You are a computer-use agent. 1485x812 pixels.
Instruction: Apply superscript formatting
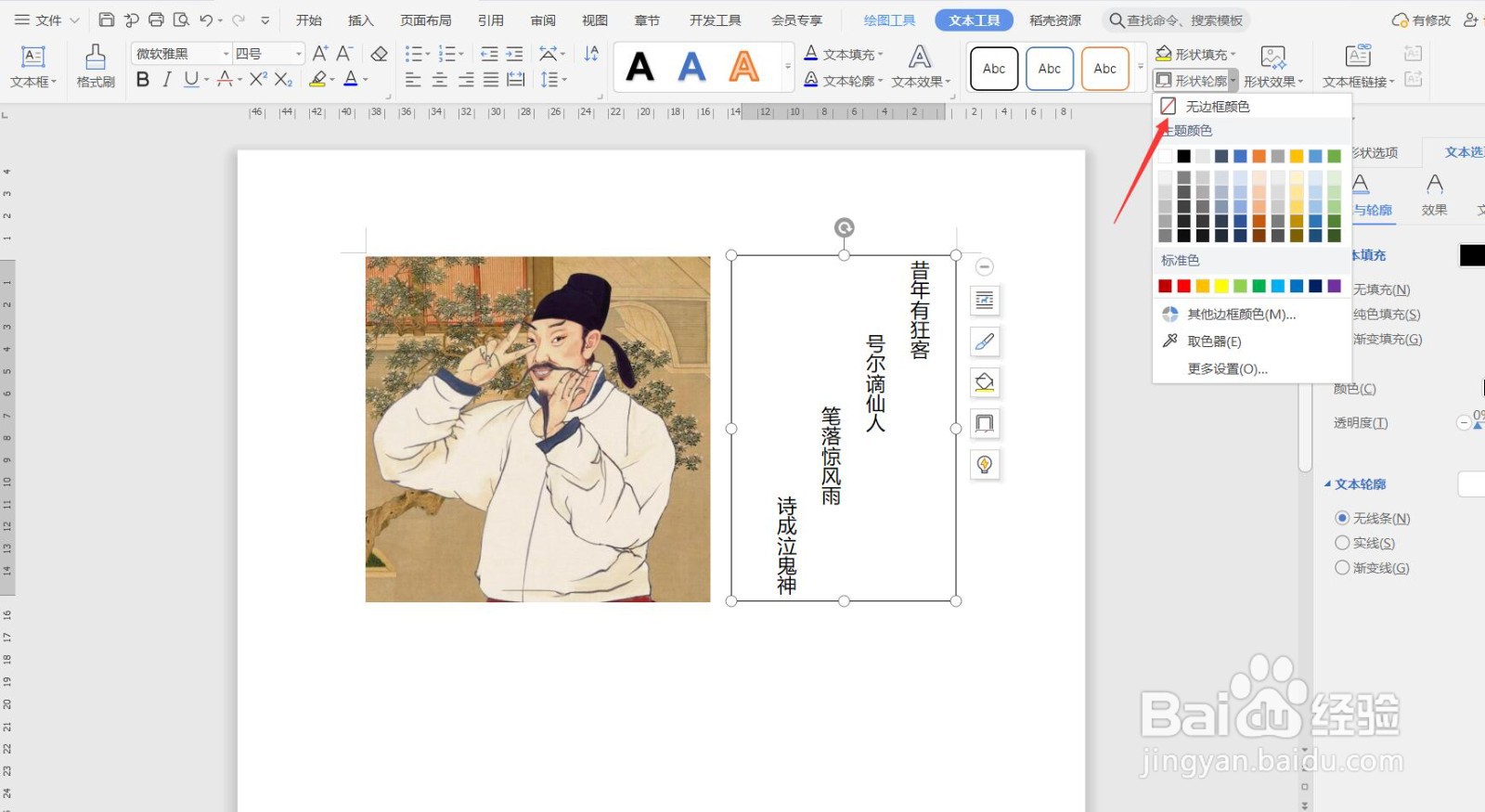258,80
